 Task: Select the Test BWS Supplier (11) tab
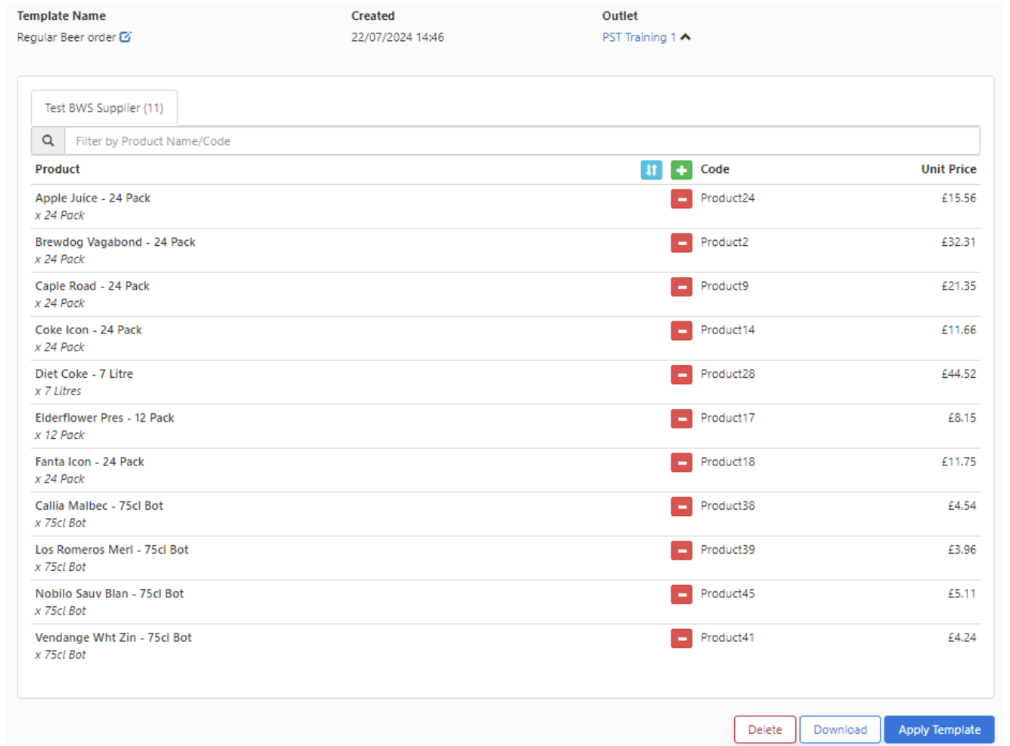coord(104,108)
